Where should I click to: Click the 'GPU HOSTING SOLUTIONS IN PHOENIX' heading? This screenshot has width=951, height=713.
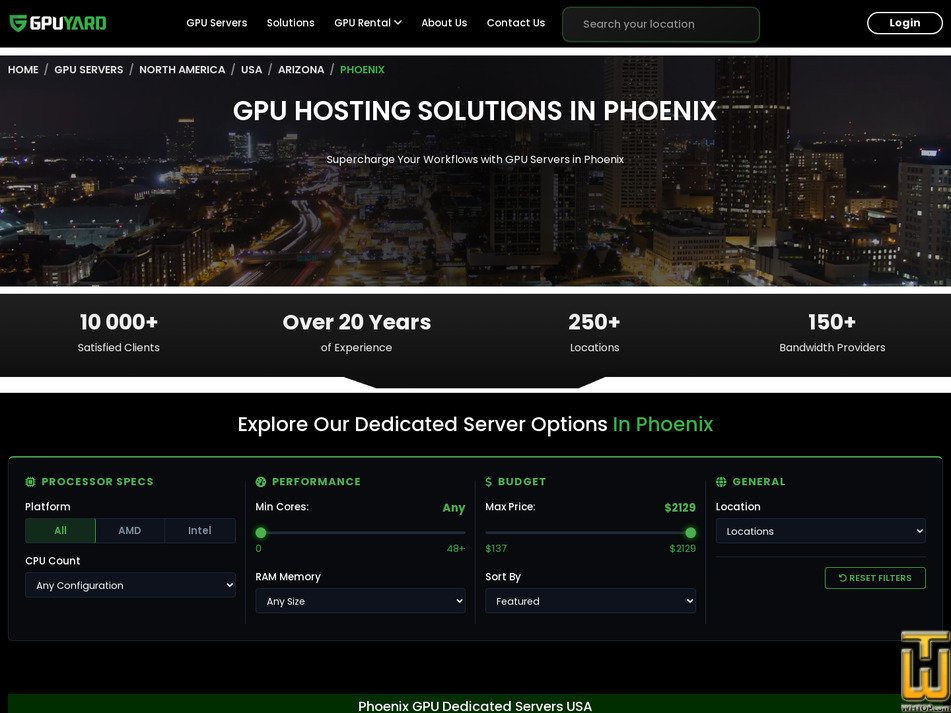(475, 111)
